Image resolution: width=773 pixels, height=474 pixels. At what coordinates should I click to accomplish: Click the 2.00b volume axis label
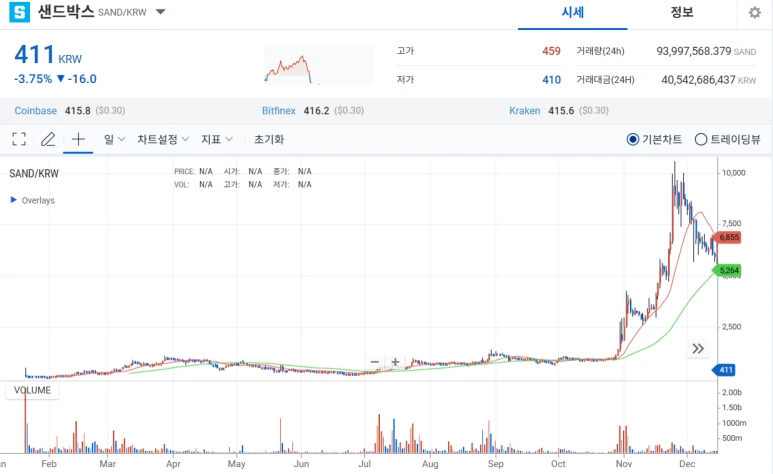pyautogui.click(x=732, y=393)
